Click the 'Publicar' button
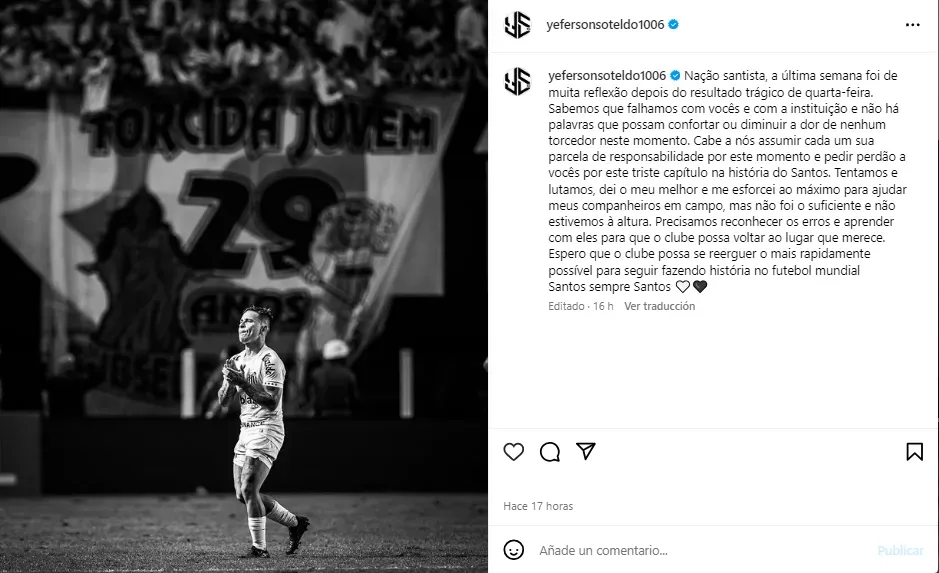This screenshot has width=939, height=573. 900,550
